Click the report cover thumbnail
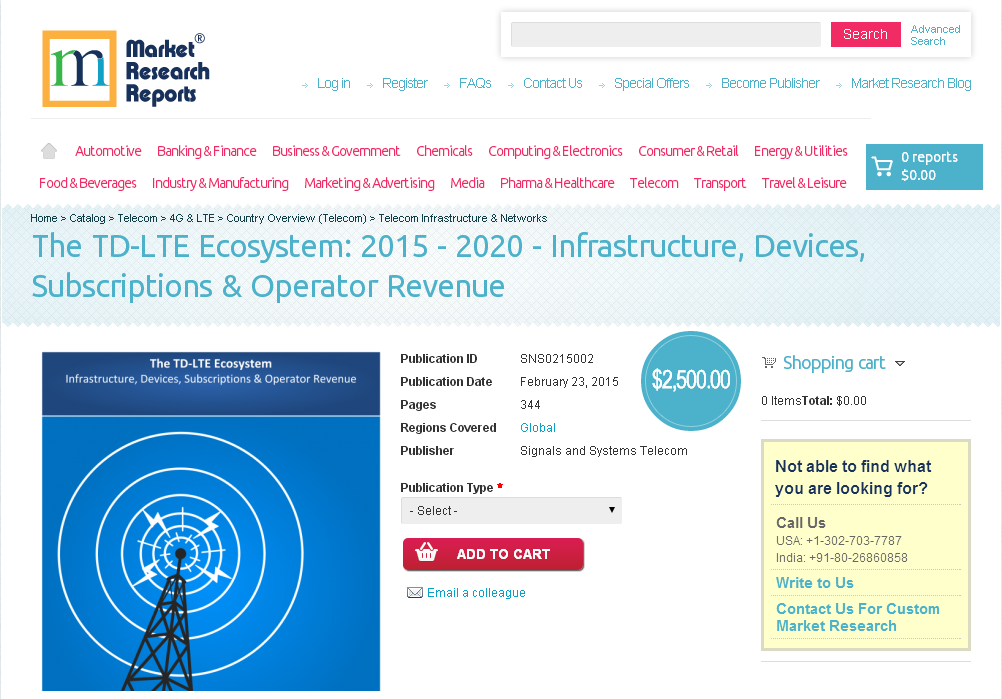1002x699 pixels. tap(210, 520)
